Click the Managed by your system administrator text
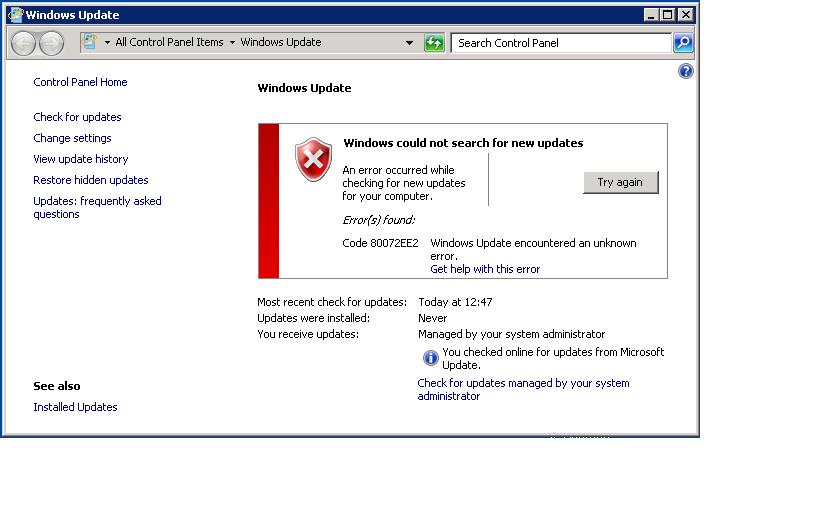Image resolution: width=840 pixels, height=525 pixels. coord(512,334)
